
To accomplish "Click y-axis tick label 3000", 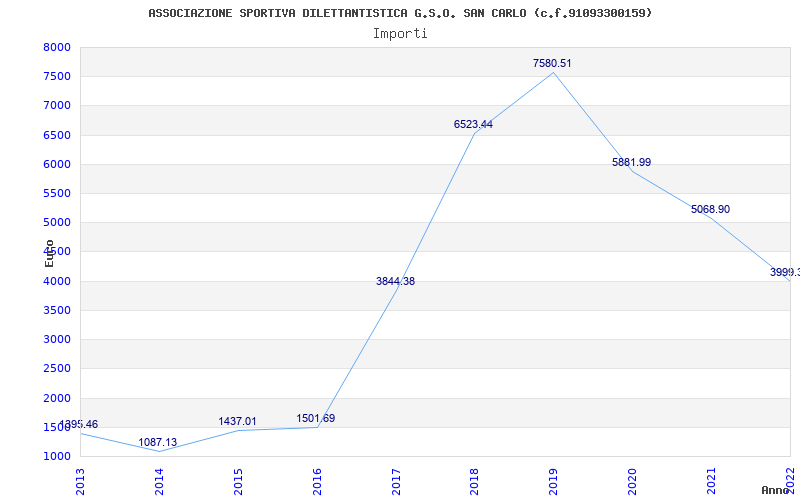I will pos(57,339).
